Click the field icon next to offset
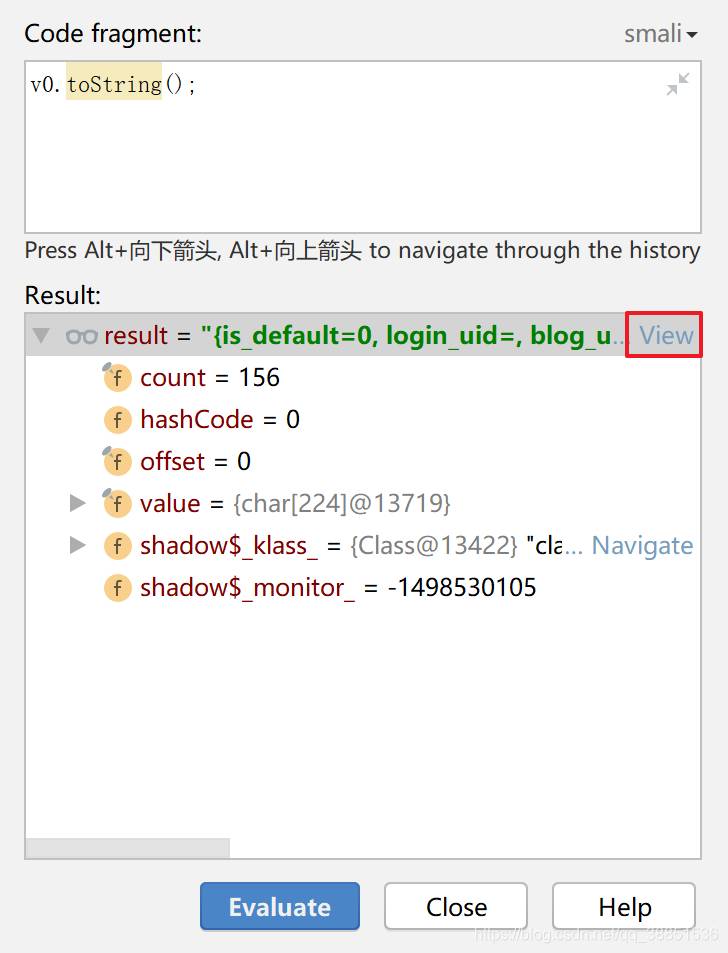728x953 pixels. click(x=117, y=462)
